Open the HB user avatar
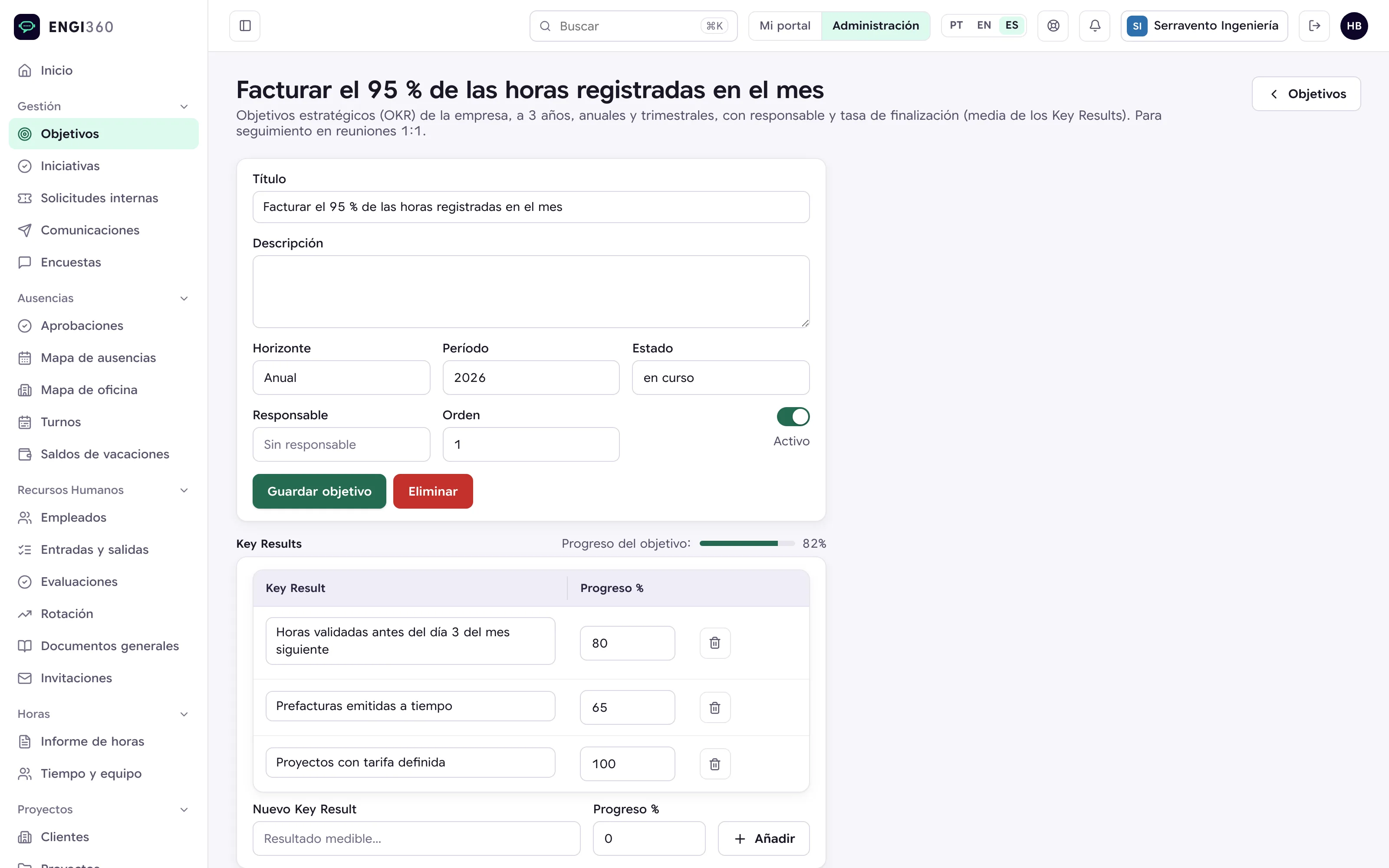The image size is (1389, 868). pyautogui.click(x=1354, y=26)
